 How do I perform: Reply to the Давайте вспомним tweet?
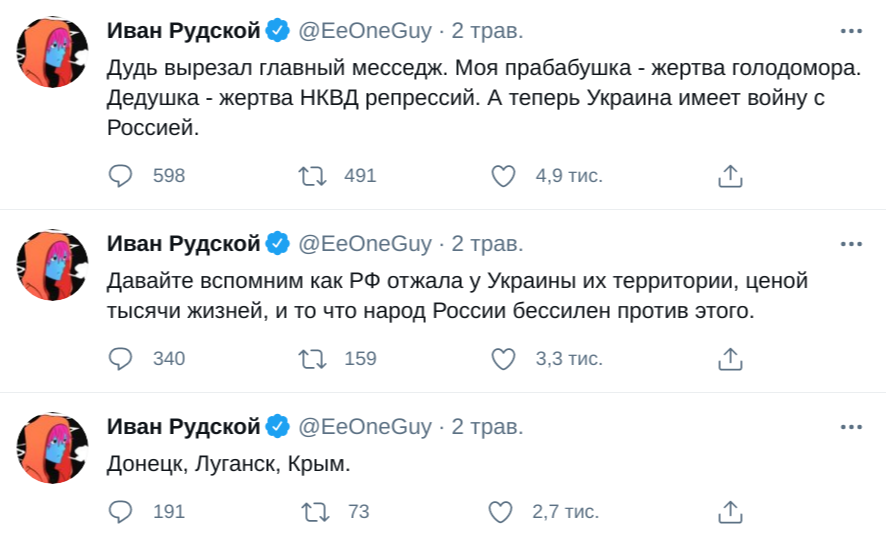tap(120, 358)
